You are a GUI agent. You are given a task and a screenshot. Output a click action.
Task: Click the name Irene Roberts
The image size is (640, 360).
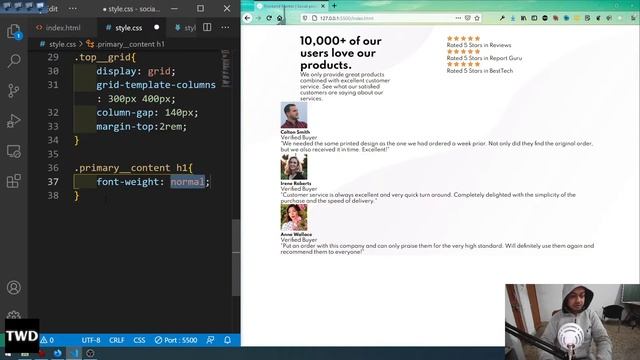coord(296,184)
